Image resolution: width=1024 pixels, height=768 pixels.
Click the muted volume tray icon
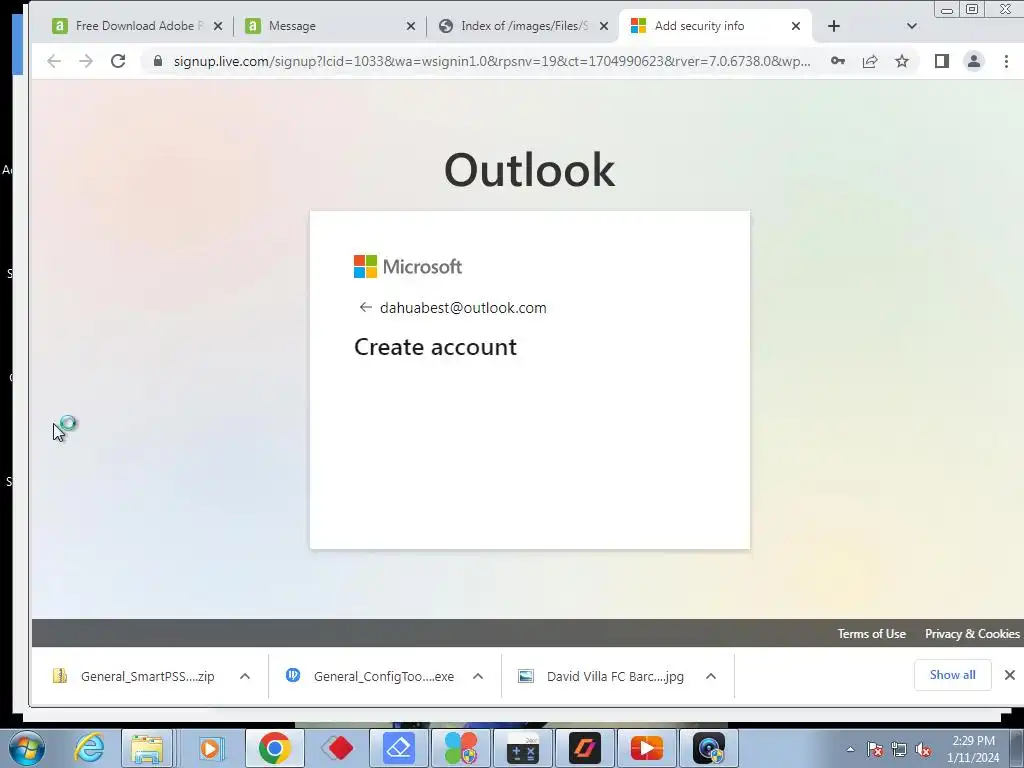point(923,749)
